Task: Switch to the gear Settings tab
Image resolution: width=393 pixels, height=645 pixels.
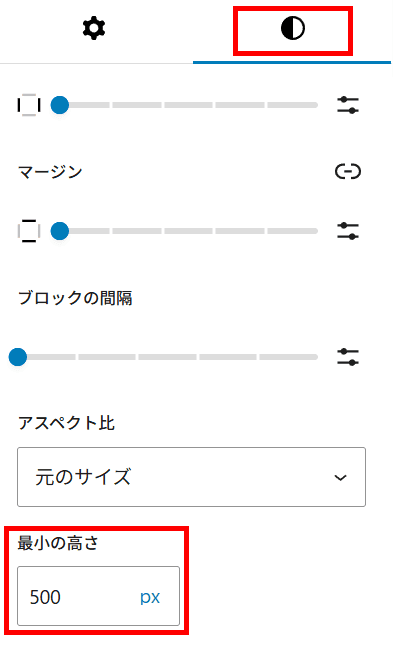Action: point(94,28)
